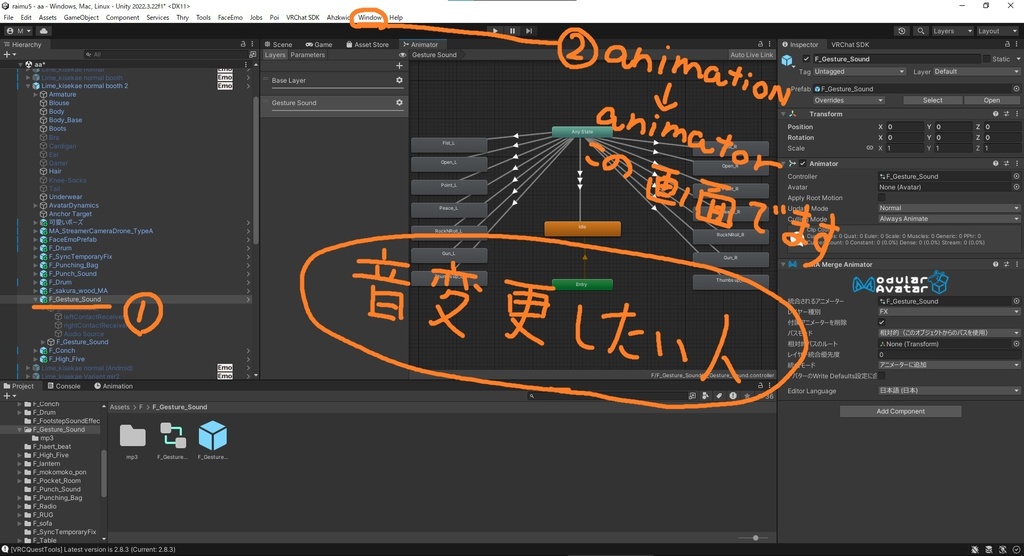Open Transform component help icon

pyautogui.click(x=995, y=114)
